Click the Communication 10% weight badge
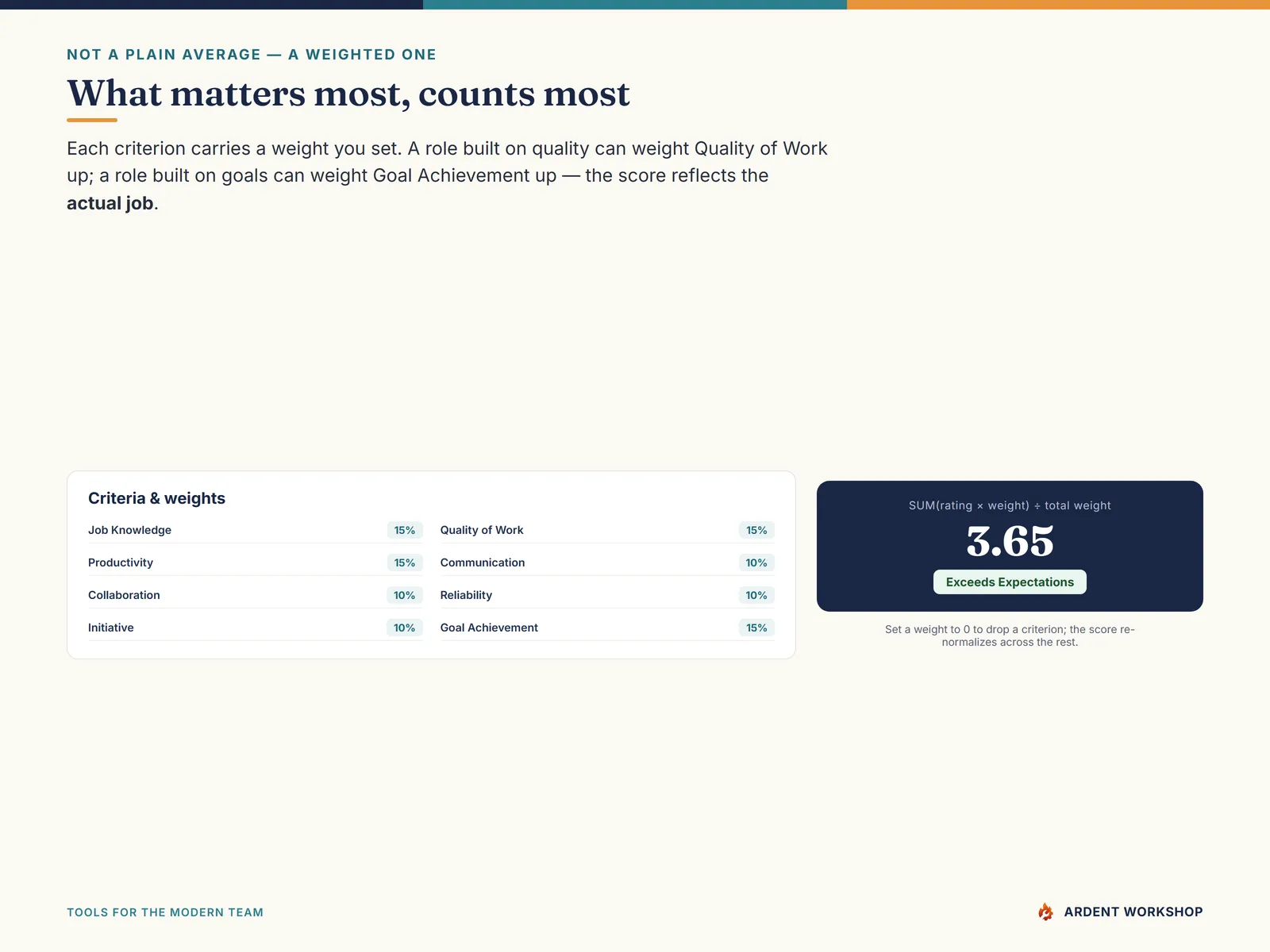Screen dimensions: 1270x952 point(756,562)
